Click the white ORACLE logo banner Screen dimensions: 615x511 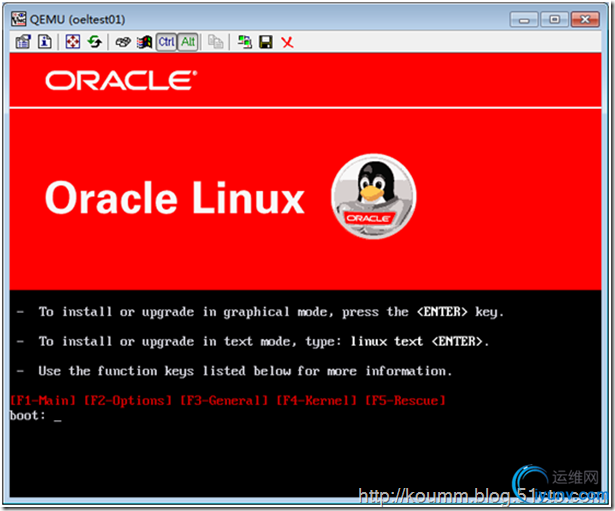[x=121, y=80]
